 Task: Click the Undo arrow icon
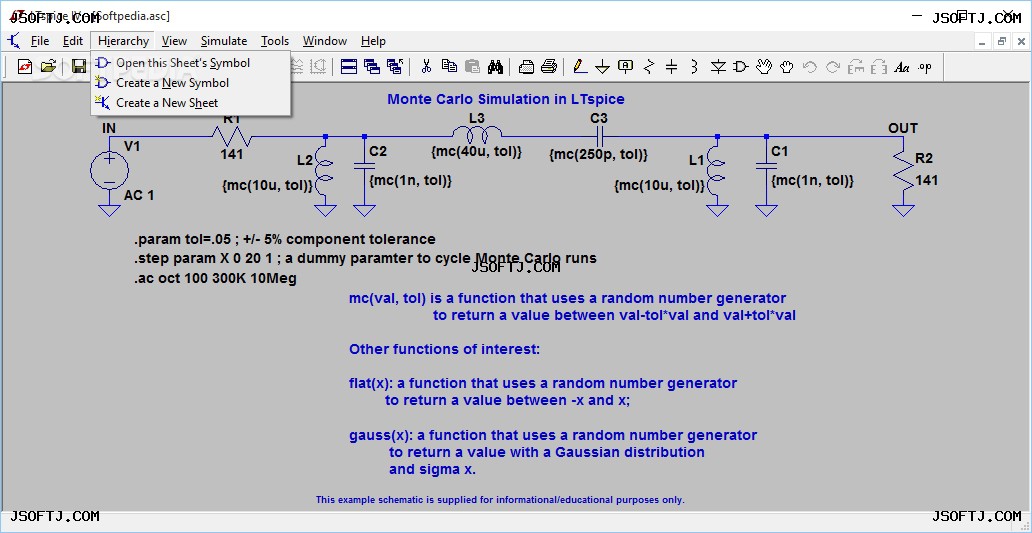pos(810,66)
